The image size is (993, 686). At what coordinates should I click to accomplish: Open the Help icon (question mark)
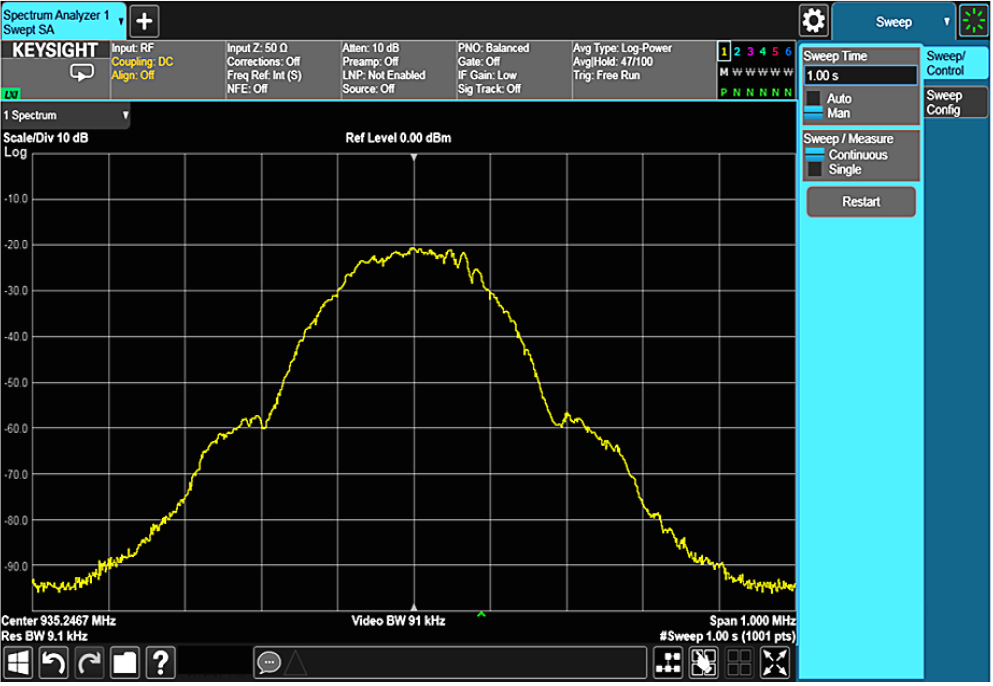(160, 662)
